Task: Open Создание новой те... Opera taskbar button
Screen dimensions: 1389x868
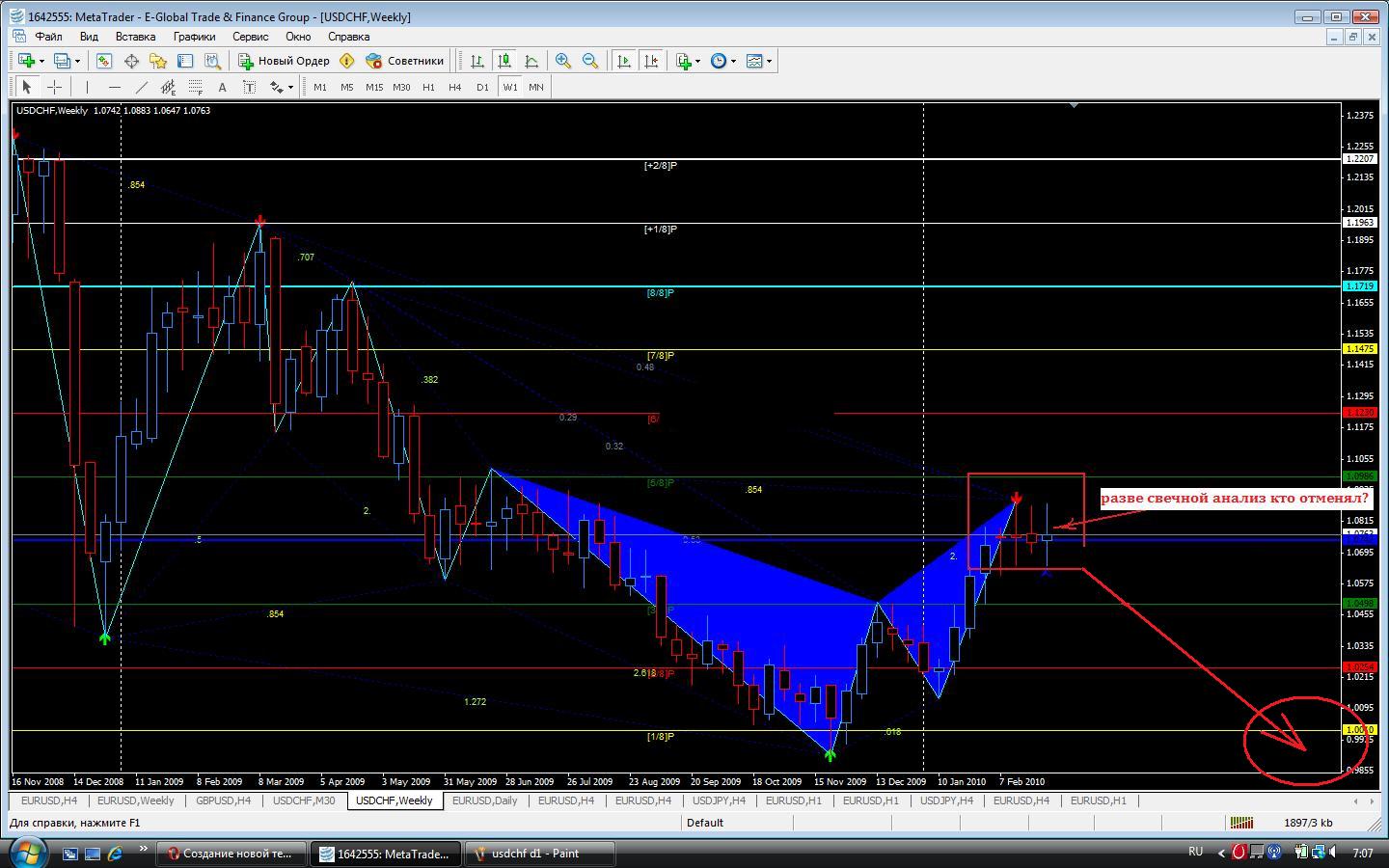Action: [x=231, y=854]
